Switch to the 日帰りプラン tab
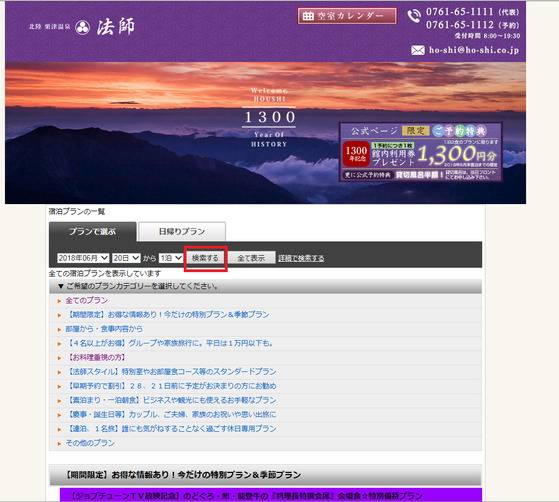Image resolution: width=559 pixels, height=502 pixels. [182, 232]
